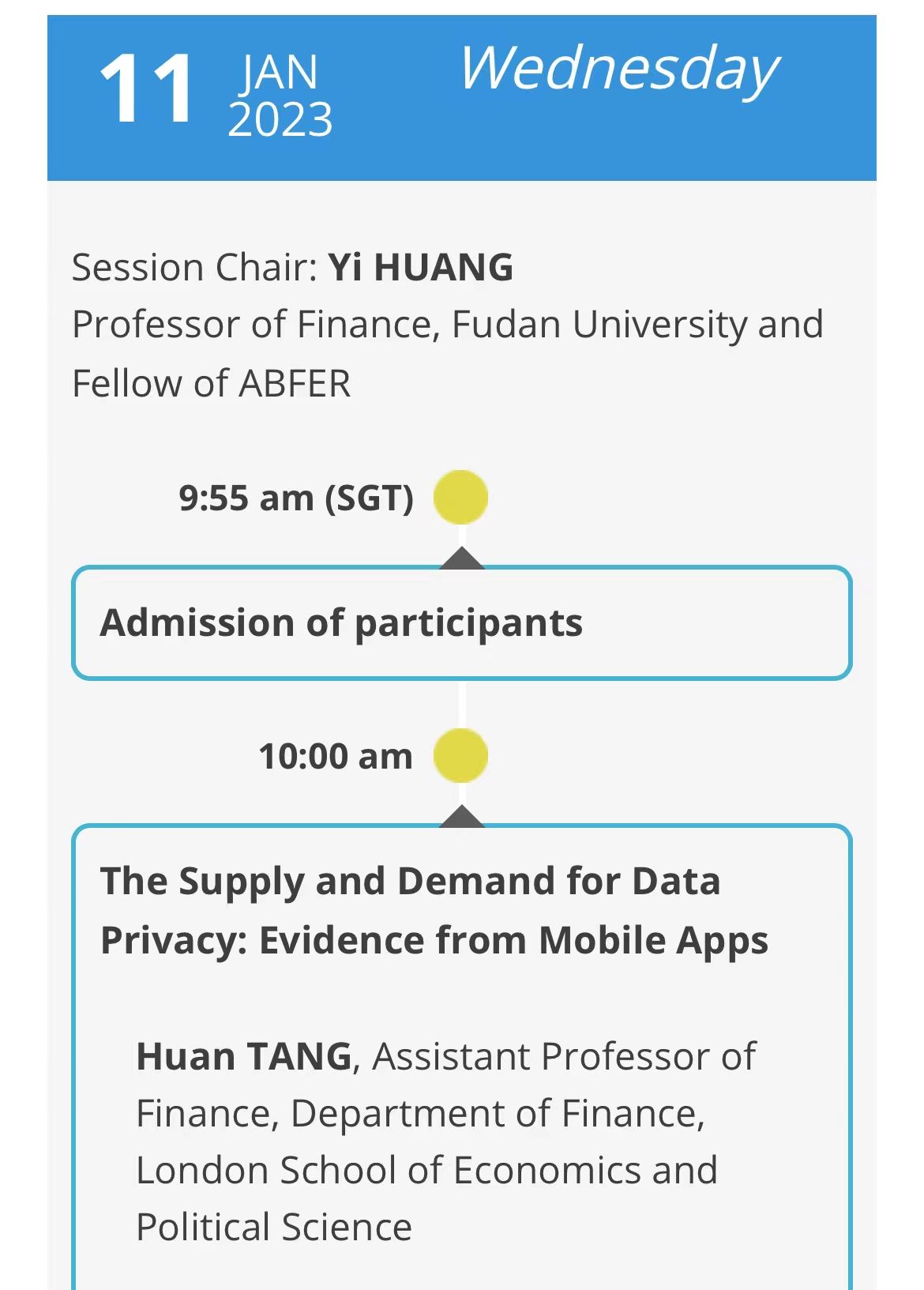Tap the Wednesday heading in the blue banner

(x=619, y=69)
